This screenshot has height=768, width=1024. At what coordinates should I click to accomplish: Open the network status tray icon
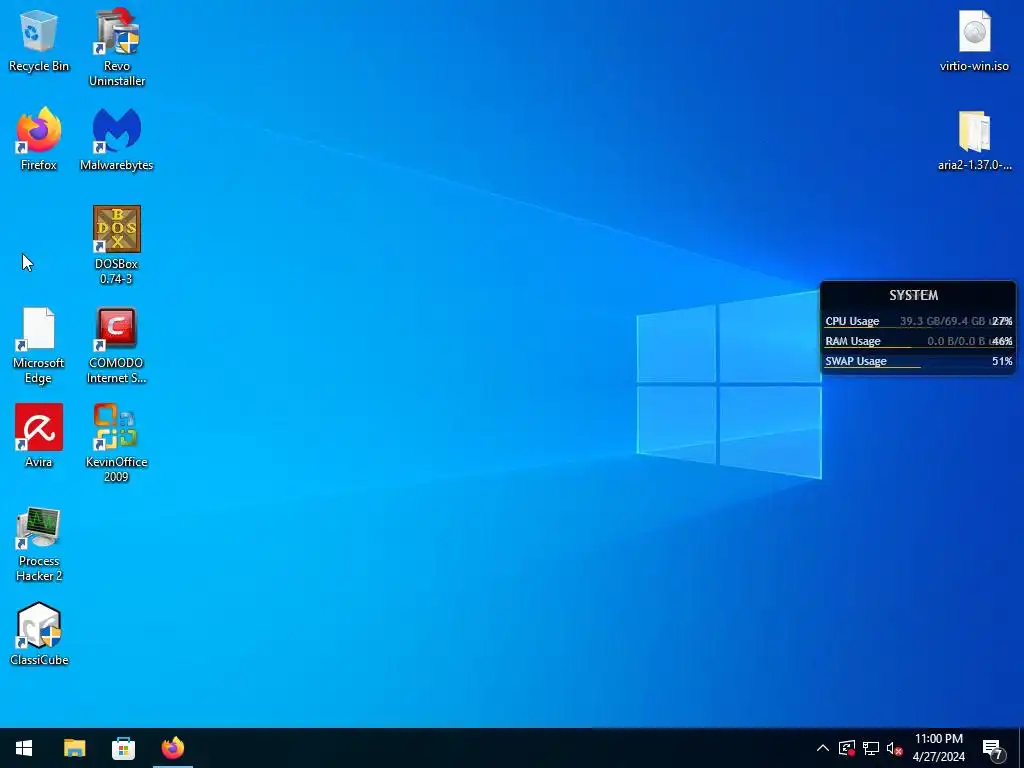(x=871, y=748)
